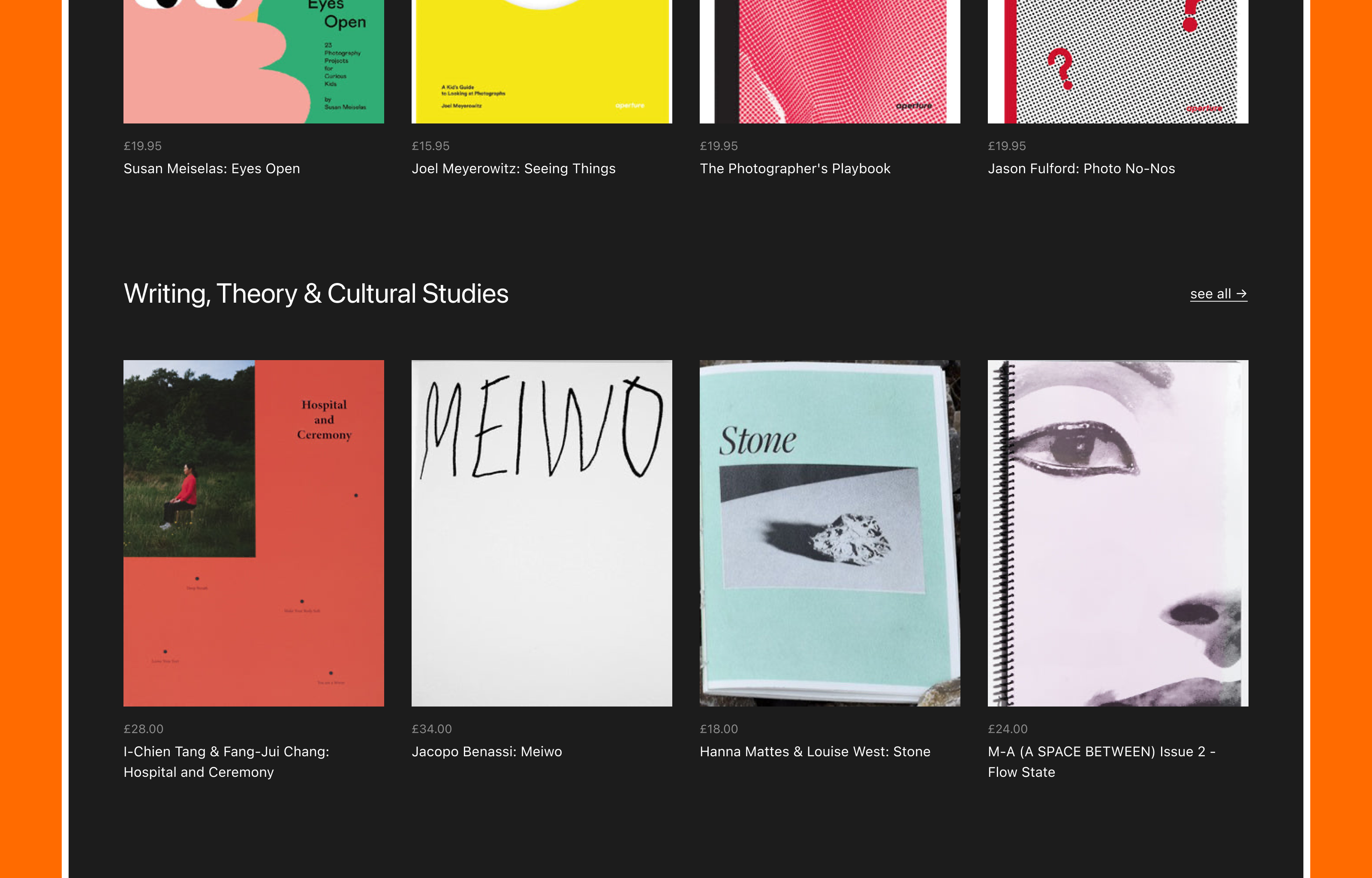Open the Meiwo book cover image

tap(542, 532)
